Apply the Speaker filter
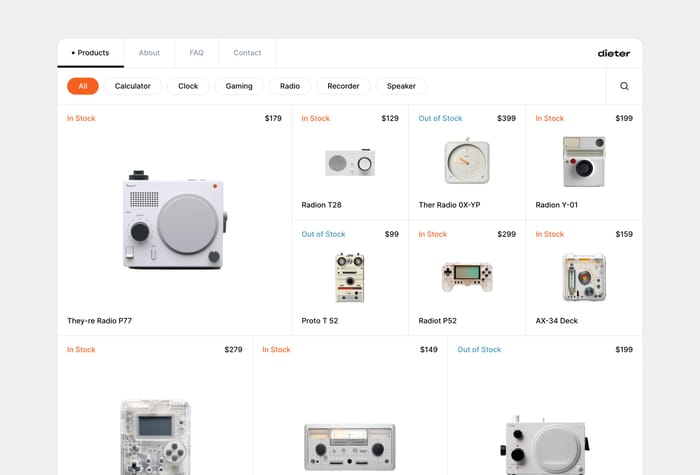Viewport: 700px width, 475px height. (401, 86)
